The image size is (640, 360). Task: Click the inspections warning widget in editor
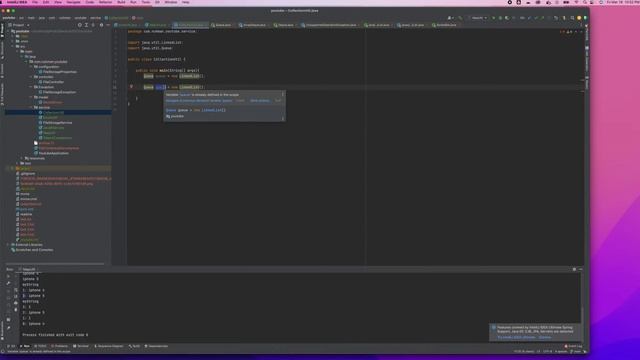[565, 31]
